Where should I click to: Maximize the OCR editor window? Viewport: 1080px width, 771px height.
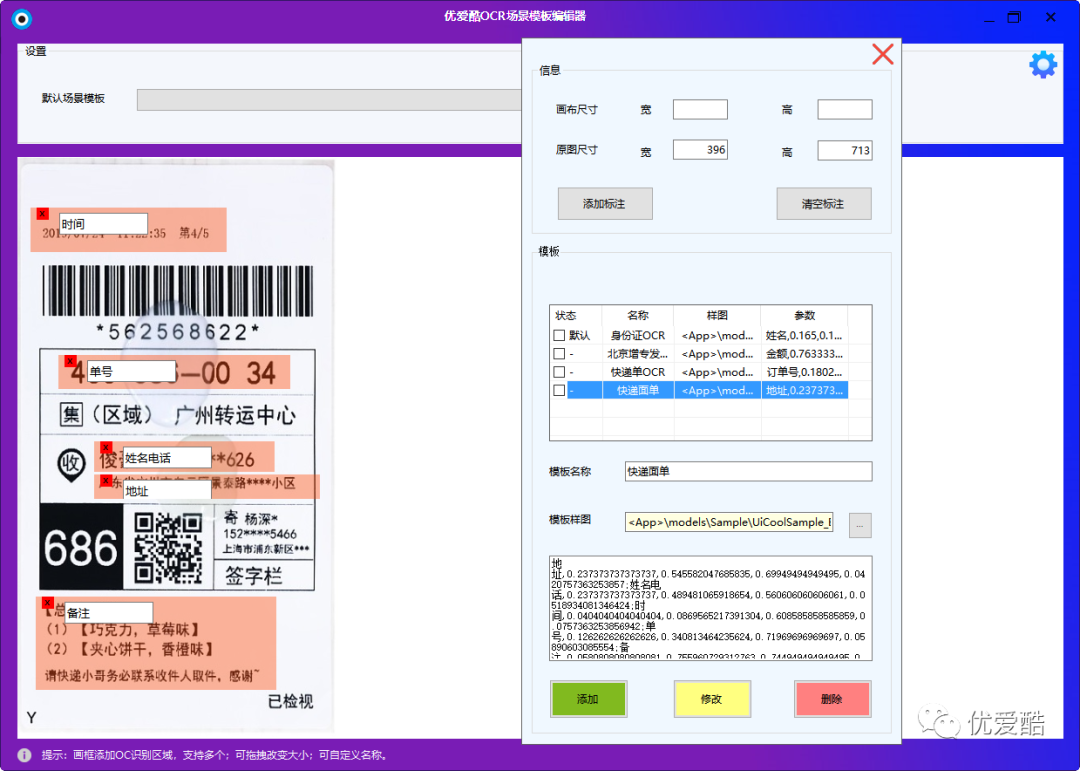pos(1014,18)
